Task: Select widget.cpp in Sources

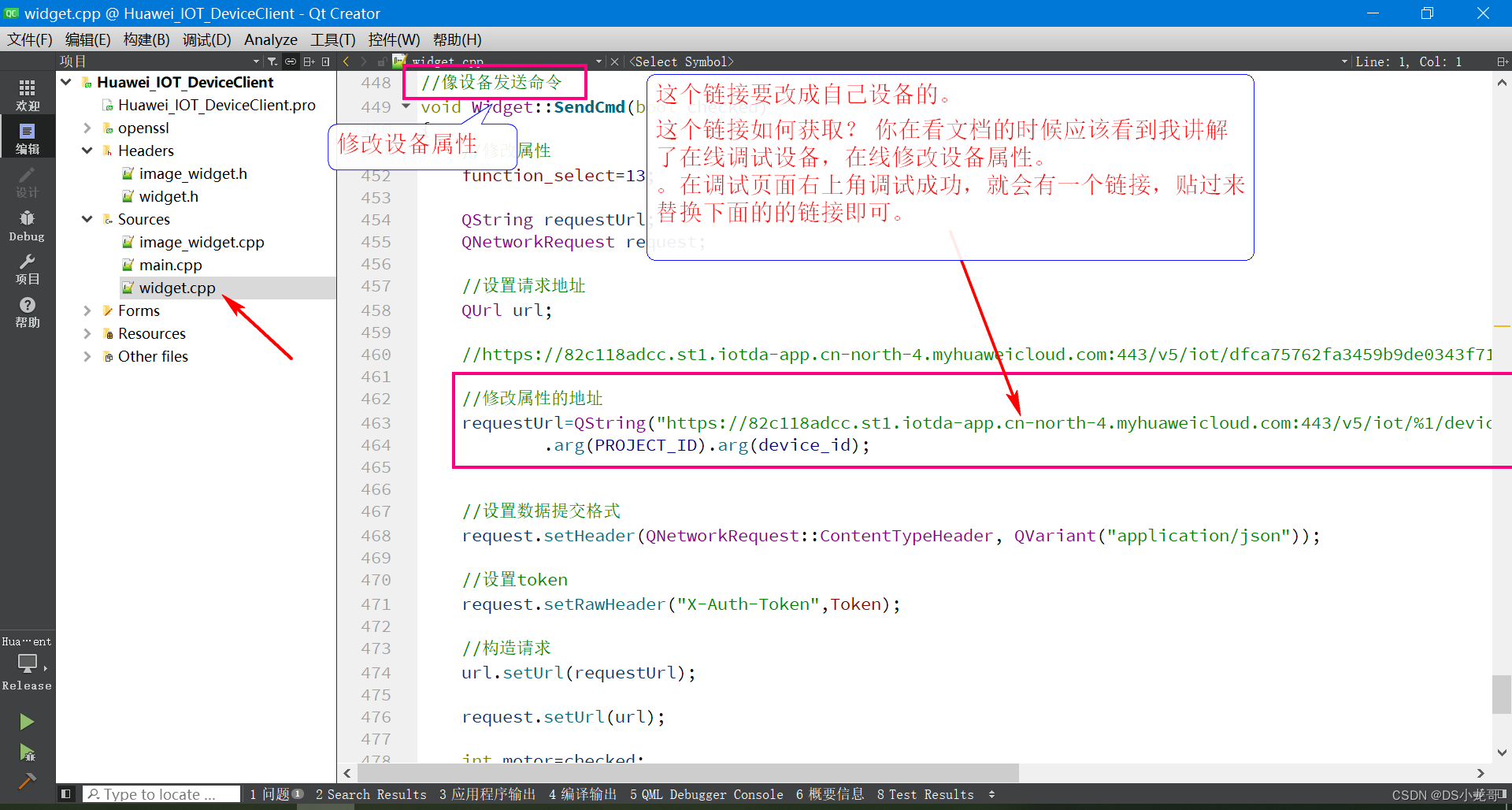Action: (177, 288)
